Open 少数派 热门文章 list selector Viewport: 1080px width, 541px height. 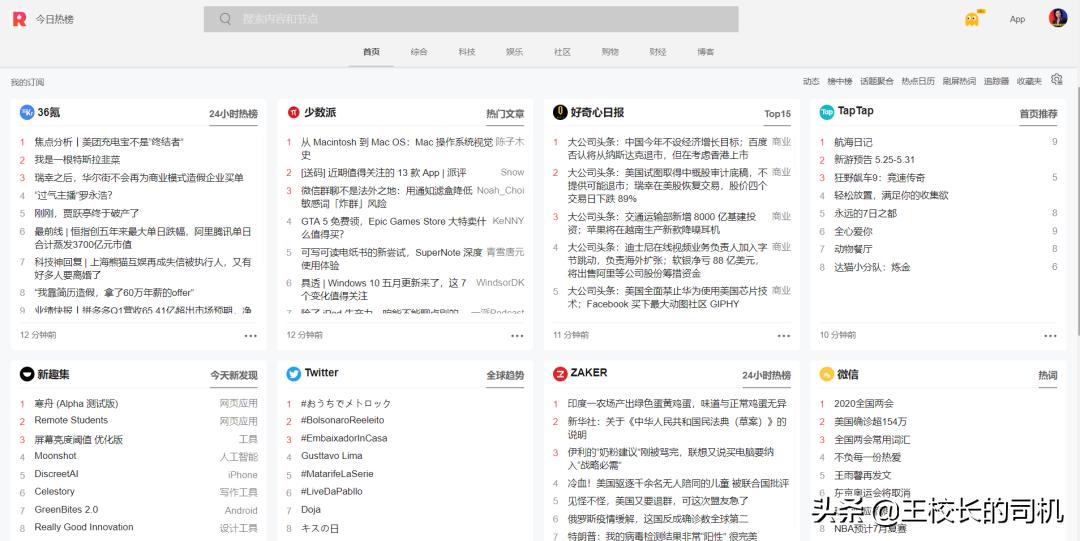point(505,114)
